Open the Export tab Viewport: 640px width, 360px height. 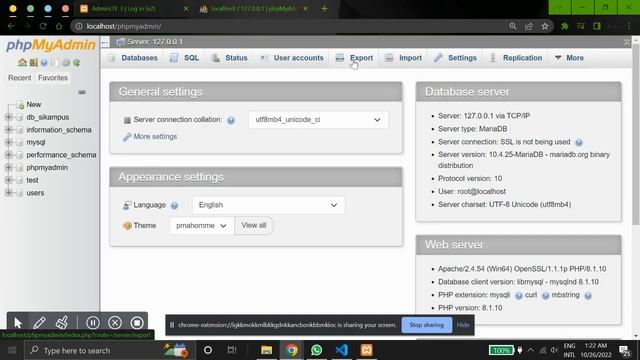click(354, 58)
